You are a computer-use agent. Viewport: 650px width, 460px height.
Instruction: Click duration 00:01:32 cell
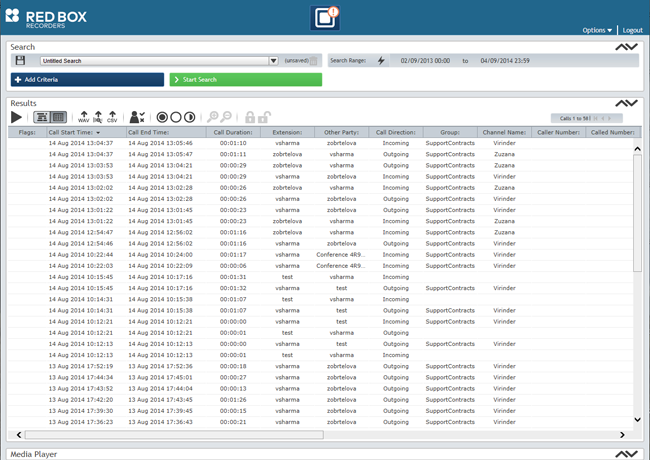pos(233,288)
